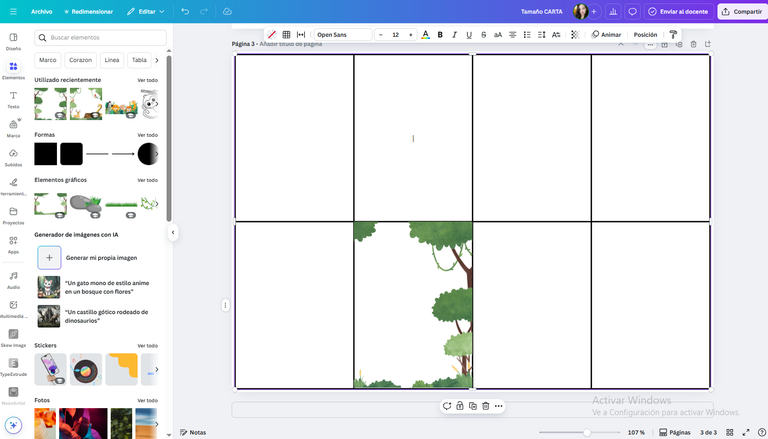Viewport: 768px width, 439px height.
Task: Click the Compartir button
Action: point(743,11)
